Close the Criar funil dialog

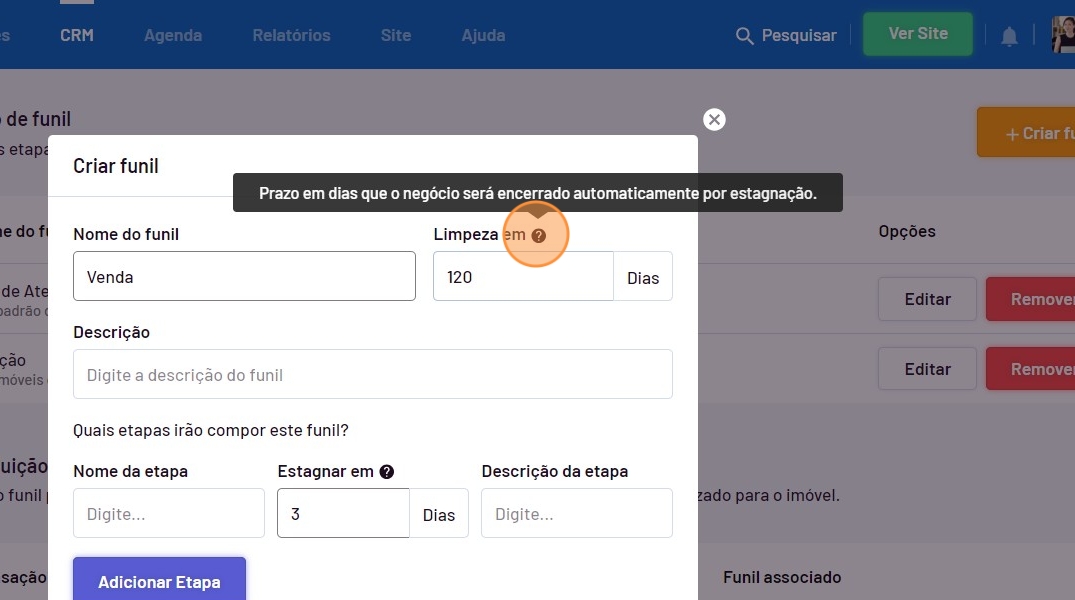tap(714, 120)
